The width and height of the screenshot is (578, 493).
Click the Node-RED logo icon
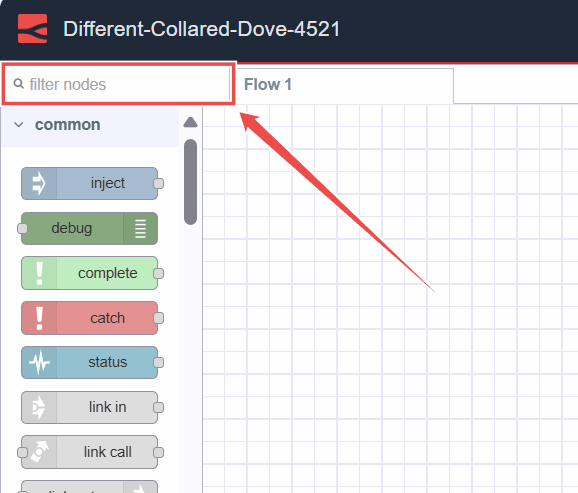[x=32, y=29]
